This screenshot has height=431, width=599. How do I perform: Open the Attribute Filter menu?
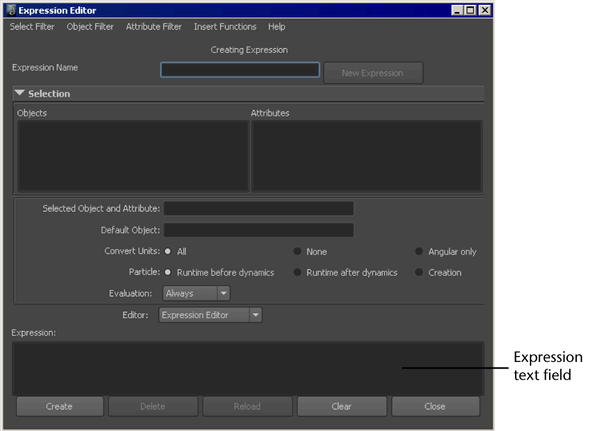154,27
